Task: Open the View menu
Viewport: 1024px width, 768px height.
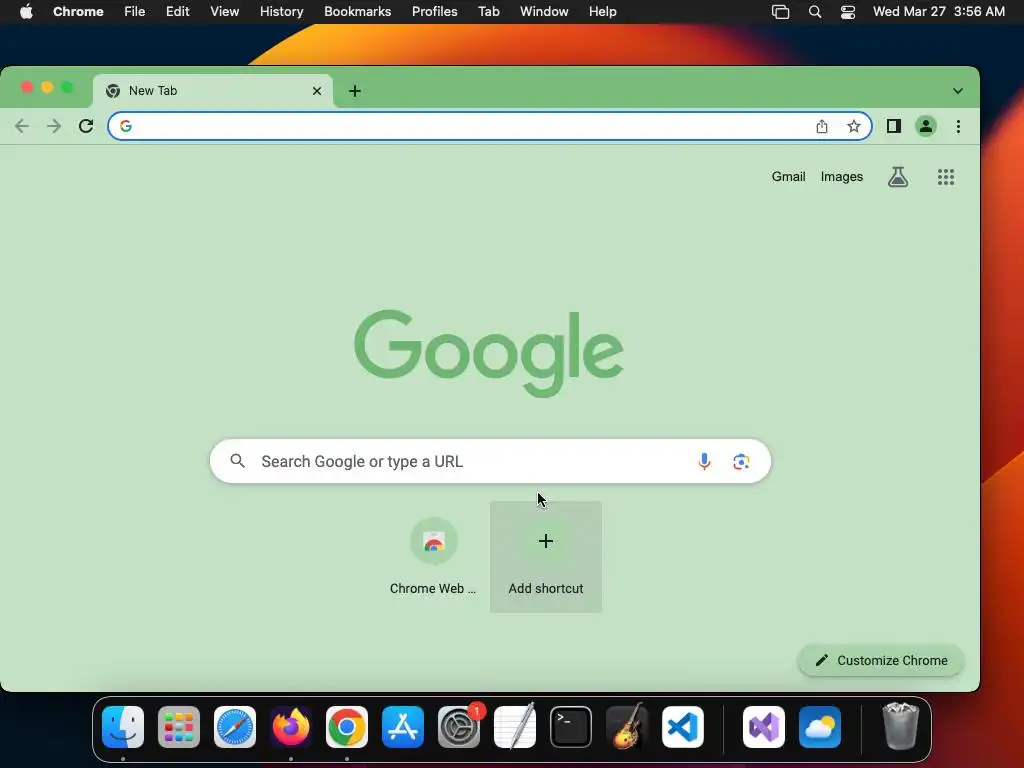Action: 225,12
